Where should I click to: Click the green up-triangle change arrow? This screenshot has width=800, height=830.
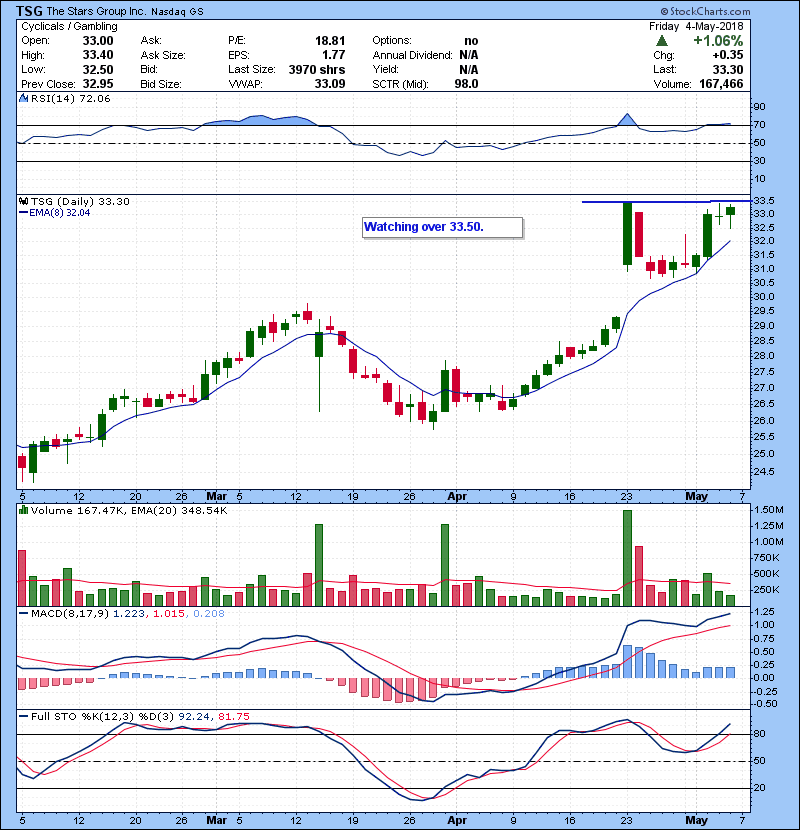[x=661, y=41]
